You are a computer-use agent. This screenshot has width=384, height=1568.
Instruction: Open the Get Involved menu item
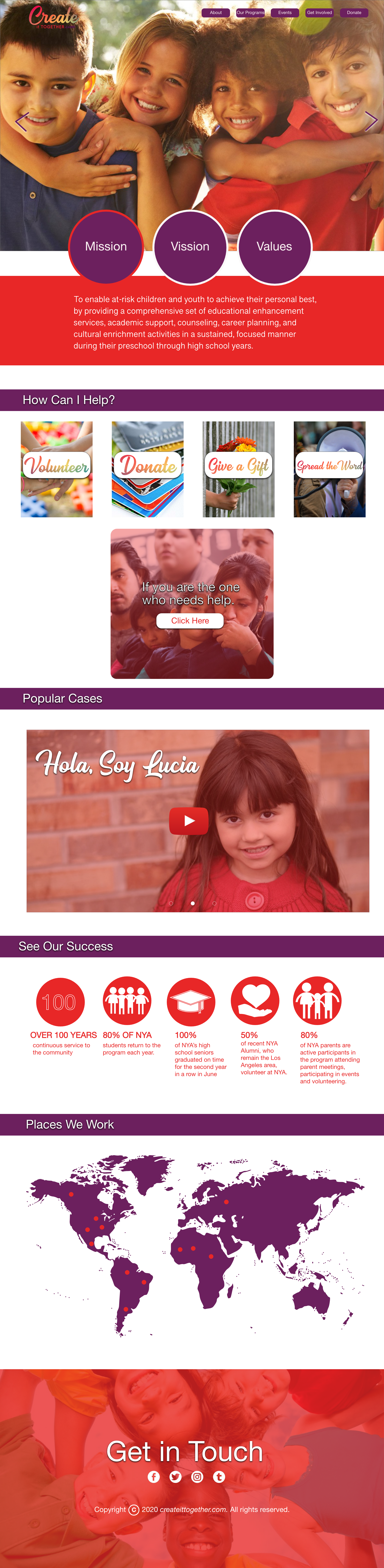click(320, 12)
